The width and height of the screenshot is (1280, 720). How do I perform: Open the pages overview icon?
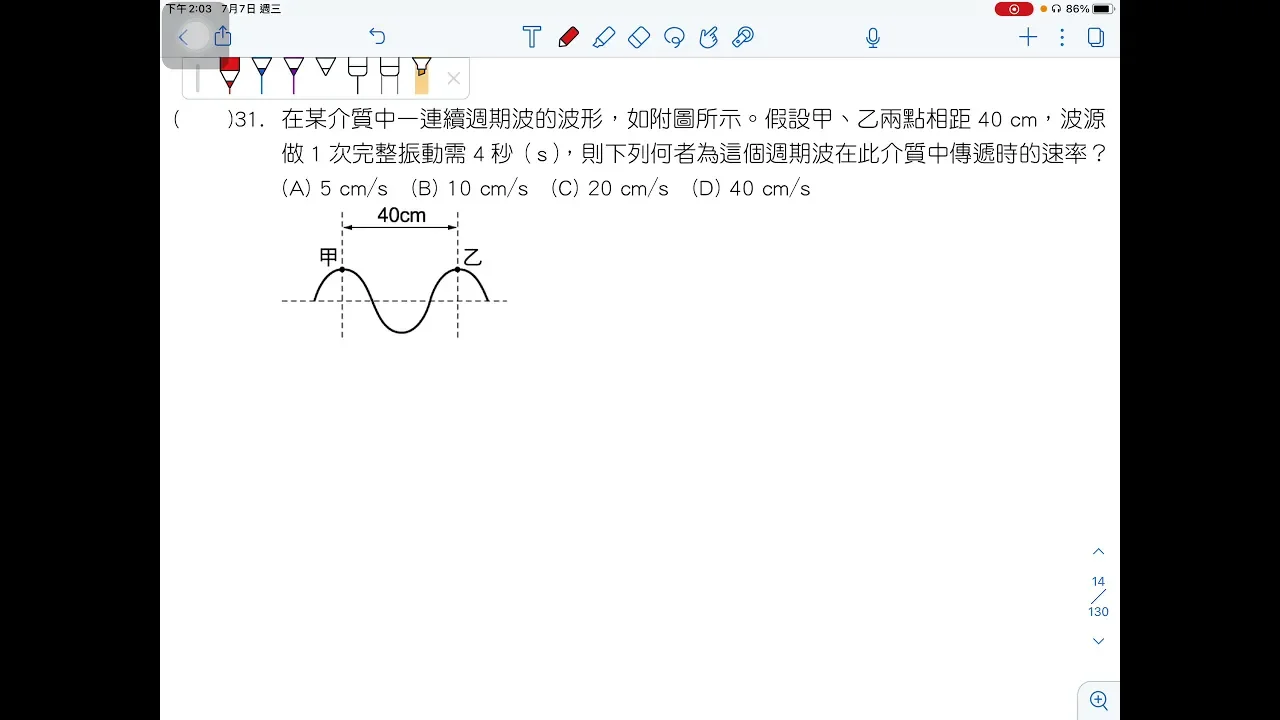[x=1096, y=37]
